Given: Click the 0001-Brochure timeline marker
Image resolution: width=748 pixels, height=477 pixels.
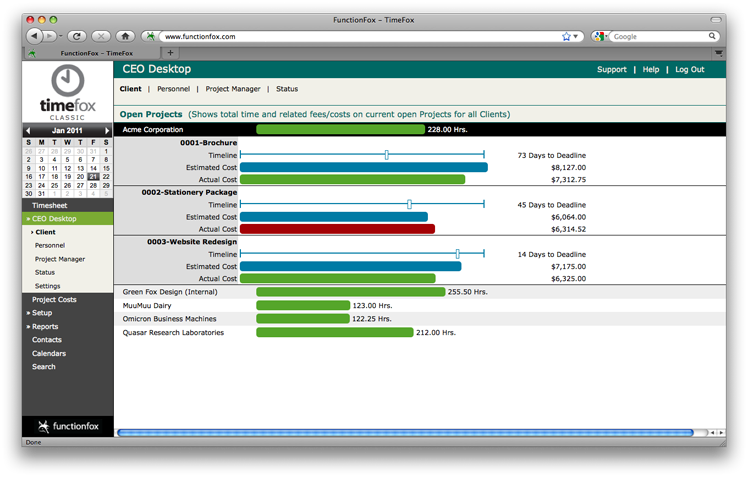Looking at the screenshot, I should [x=386, y=155].
